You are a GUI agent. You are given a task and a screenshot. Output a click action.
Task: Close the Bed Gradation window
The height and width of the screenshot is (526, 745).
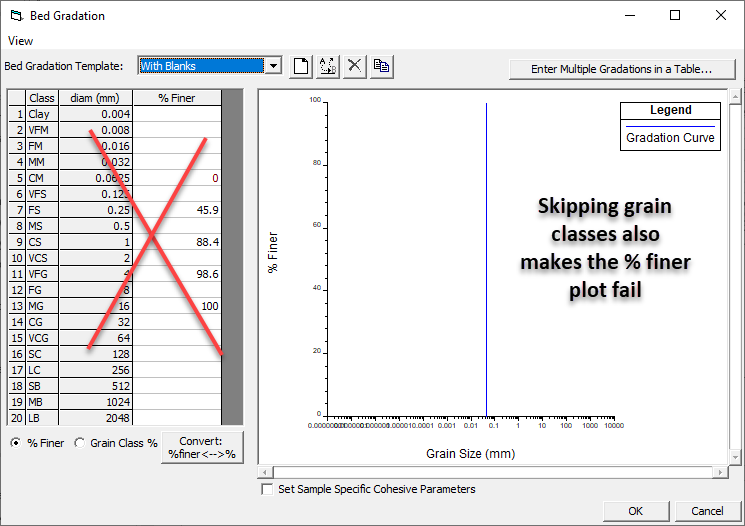click(720, 16)
